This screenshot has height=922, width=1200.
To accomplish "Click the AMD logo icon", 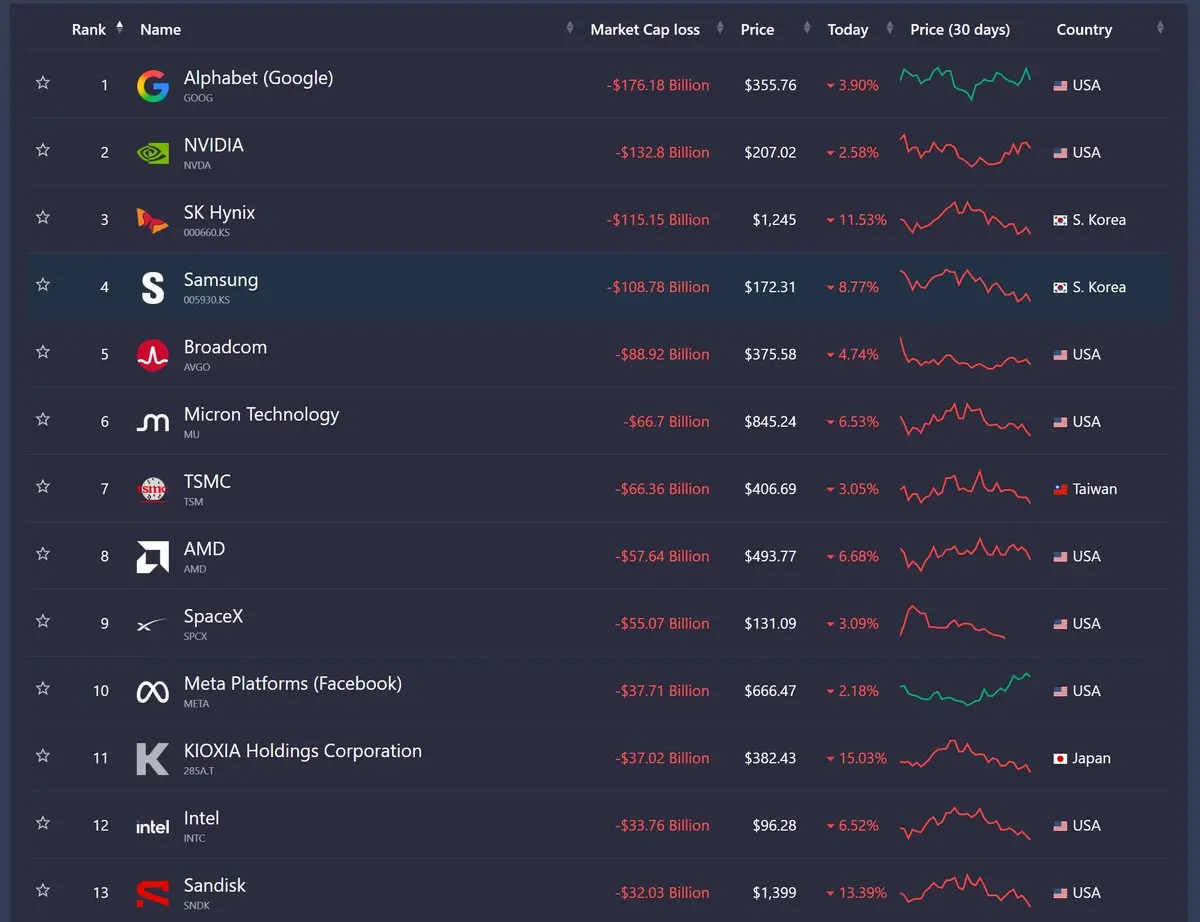I will (153, 557).
